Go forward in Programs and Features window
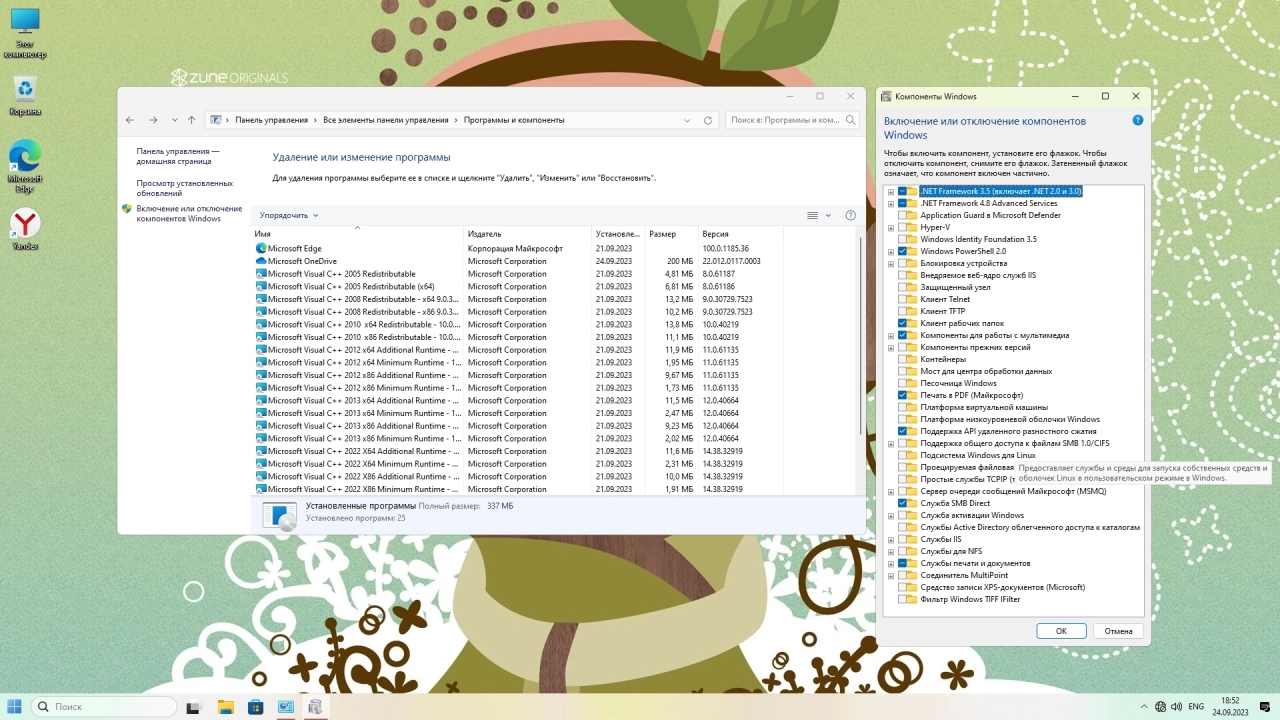The height and width of the screenshot is (720, 1280). [153, 120]
